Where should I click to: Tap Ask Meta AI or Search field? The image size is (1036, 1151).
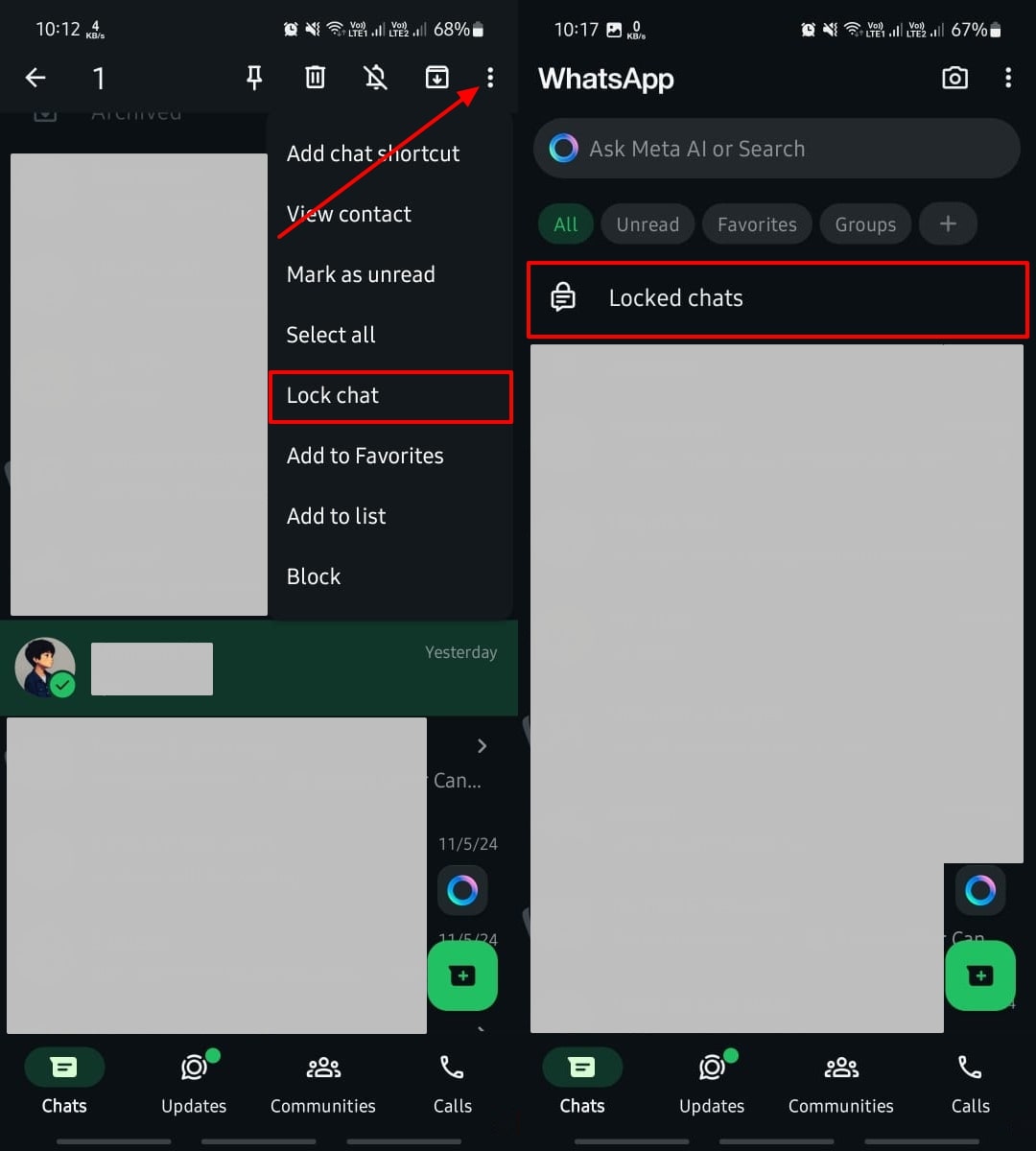777,149
